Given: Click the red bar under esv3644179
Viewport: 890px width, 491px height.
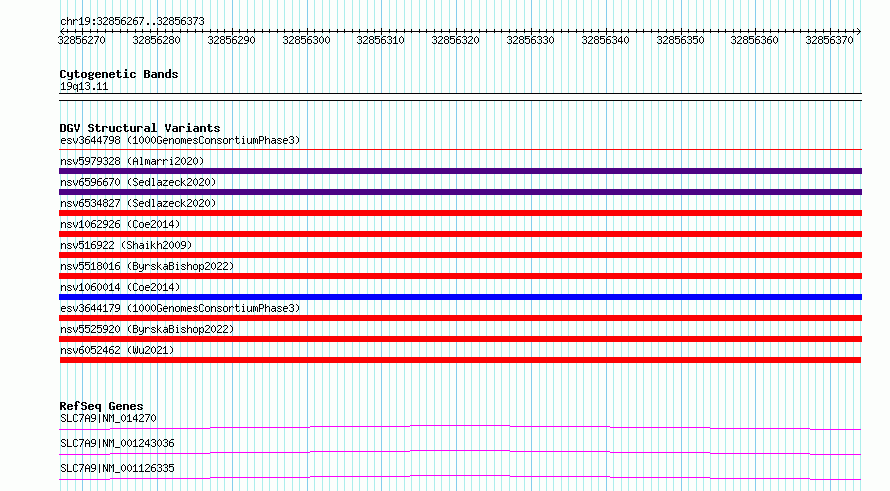Looking at the screenshot, I should pyautogui.click(x=460, y=318).
